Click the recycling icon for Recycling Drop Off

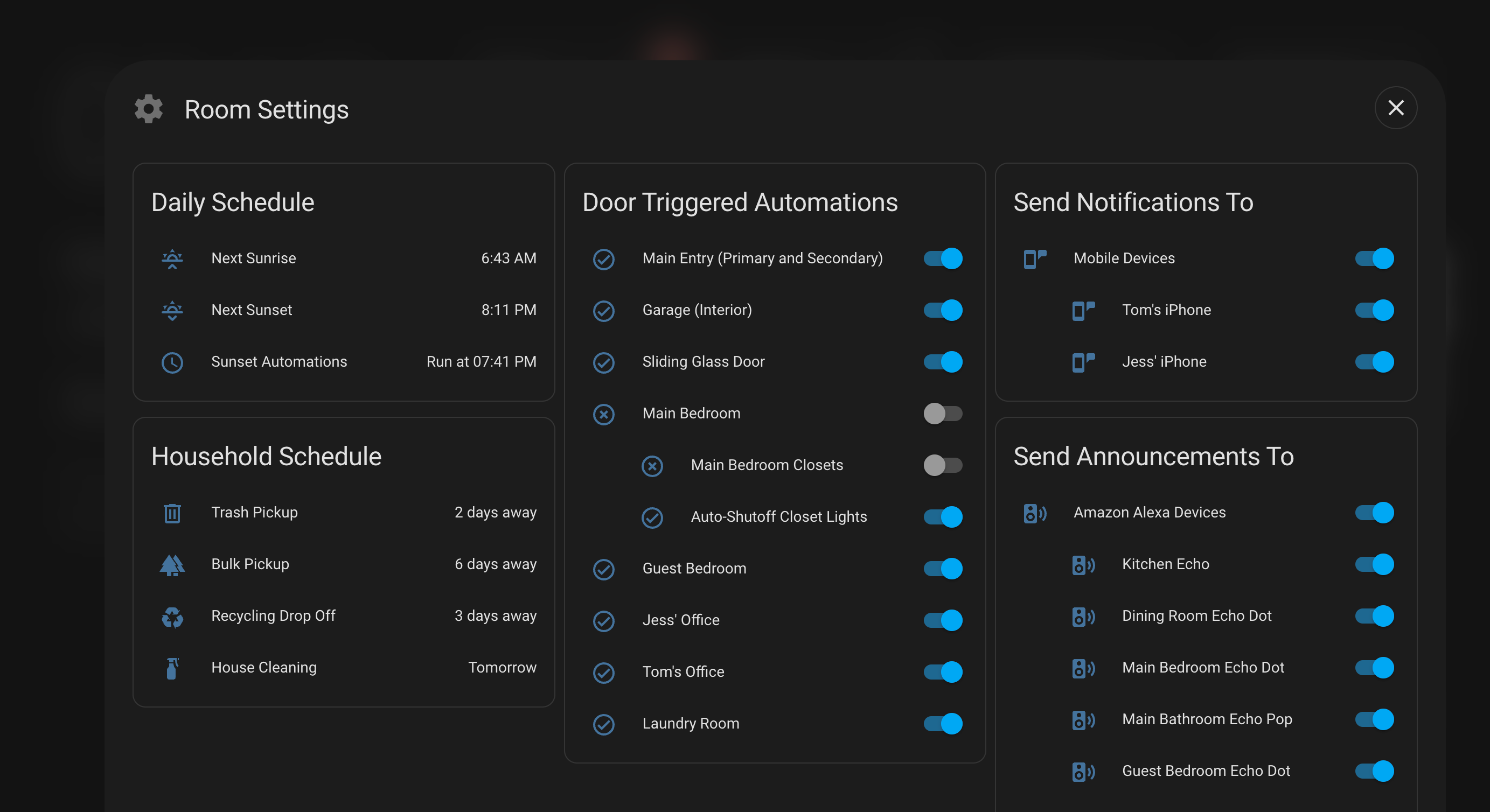pos(172,617)
